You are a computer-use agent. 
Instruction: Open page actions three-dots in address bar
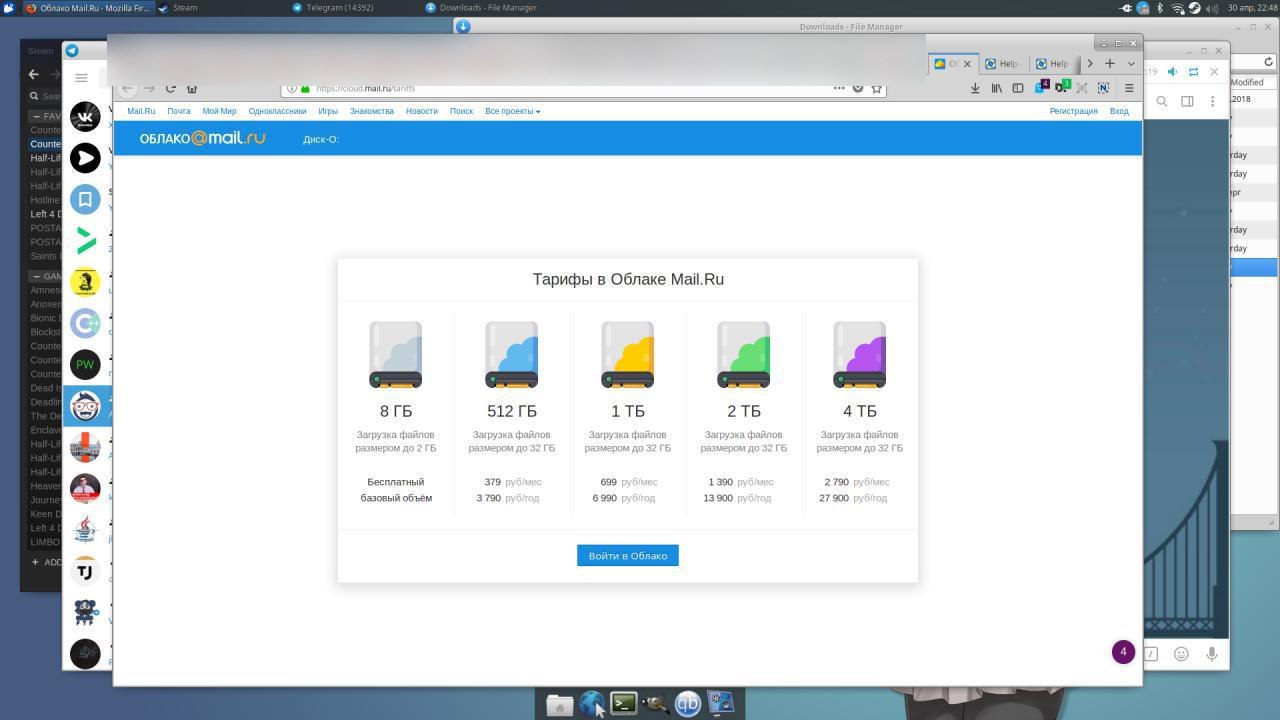839,88
